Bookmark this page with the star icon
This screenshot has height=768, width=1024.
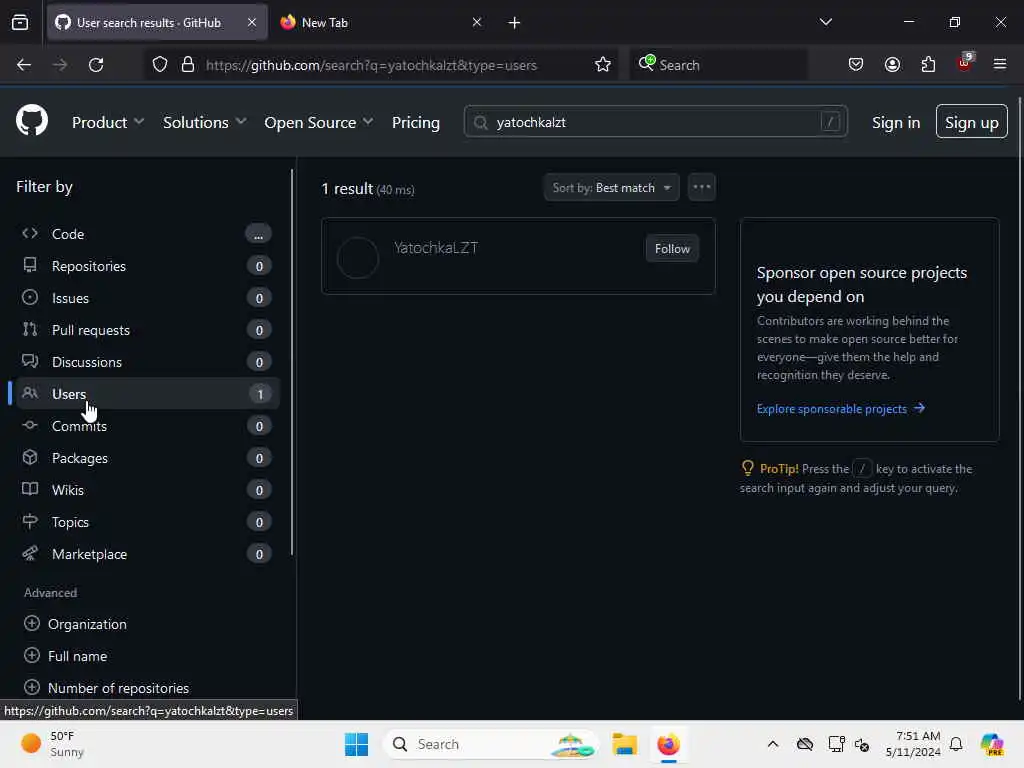click(x=602, y=65)
